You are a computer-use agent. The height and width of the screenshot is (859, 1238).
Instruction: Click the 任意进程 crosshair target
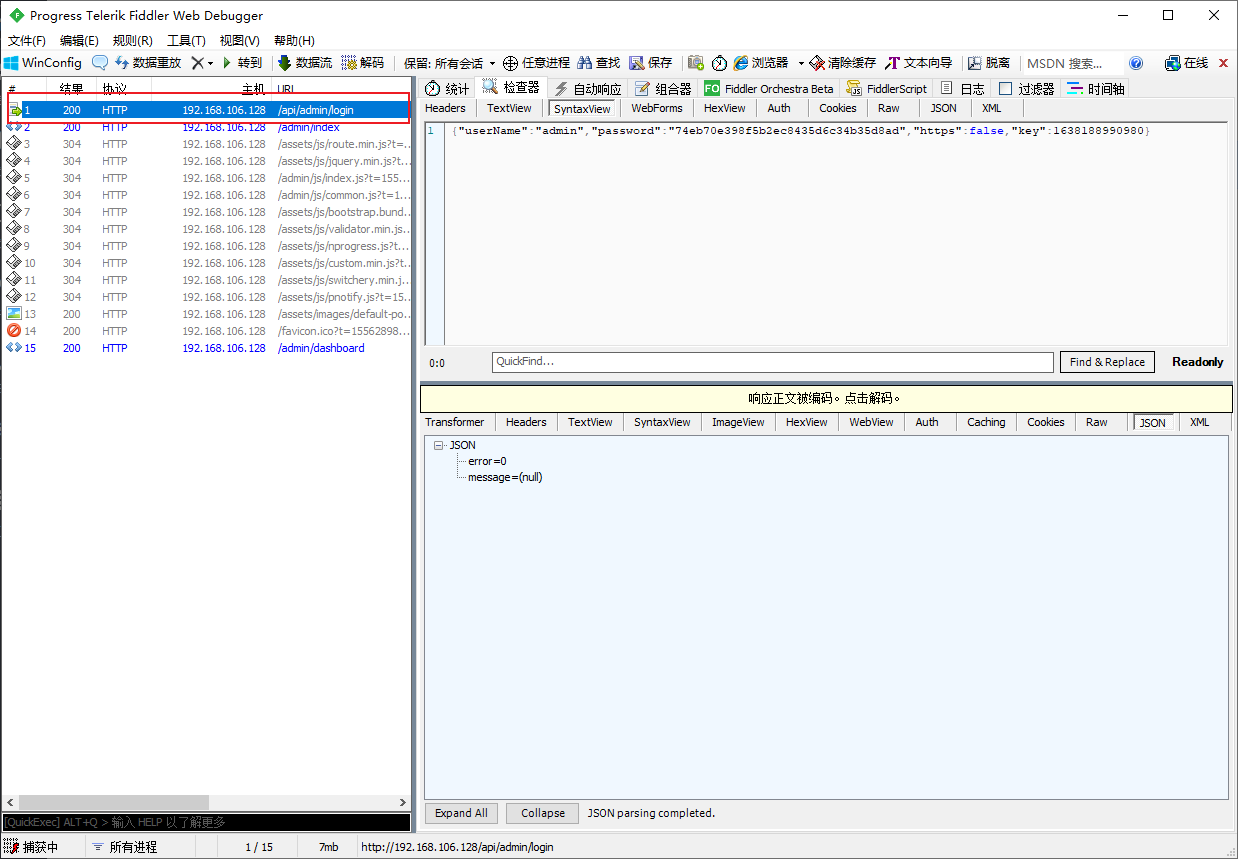[536, 63]
